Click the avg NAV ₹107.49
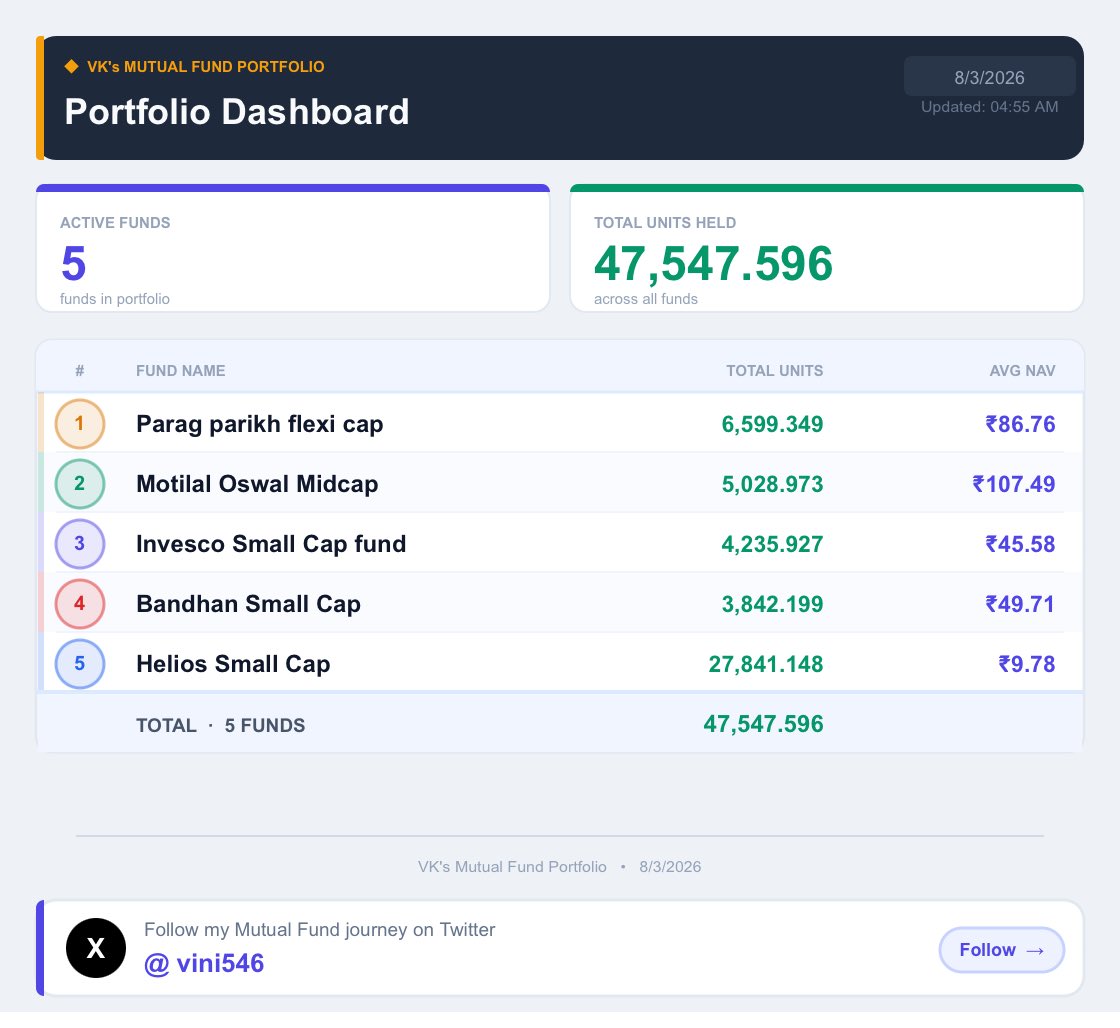 click(1014, 484)
